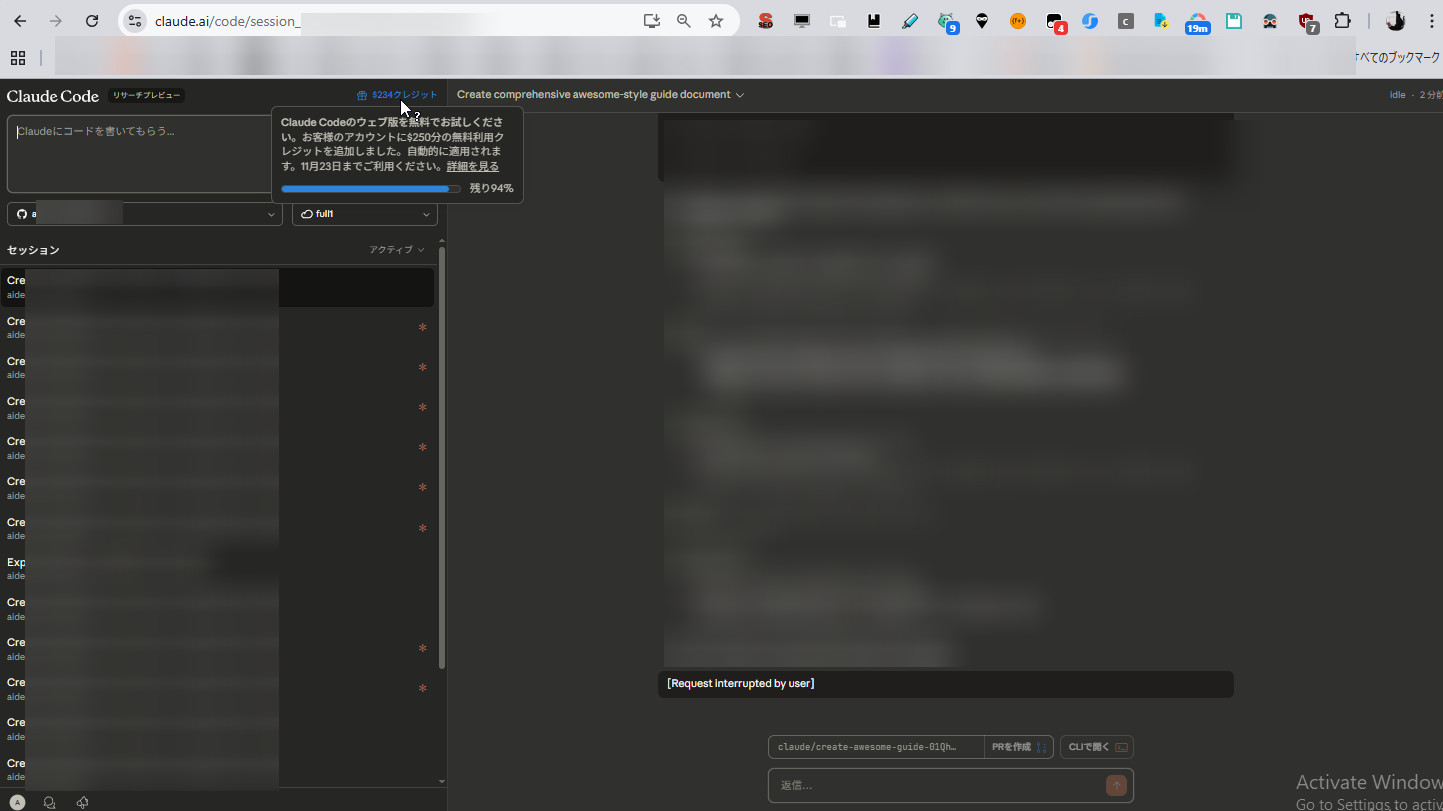The height and width of the screenshot is (811, 1443).
Task: Click the 返信 reply input field
Action: [x=930, y=785]
